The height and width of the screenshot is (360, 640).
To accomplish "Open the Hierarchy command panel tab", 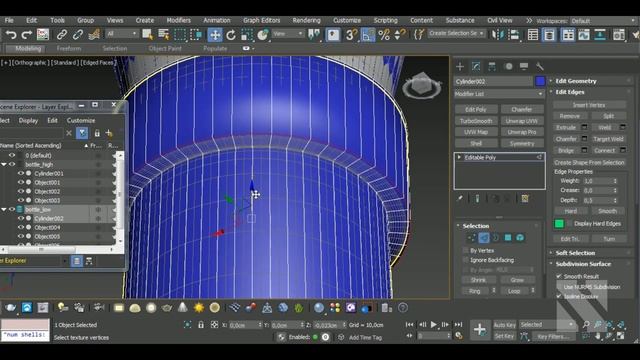I will pyautogui.click(x=492, y=66).
